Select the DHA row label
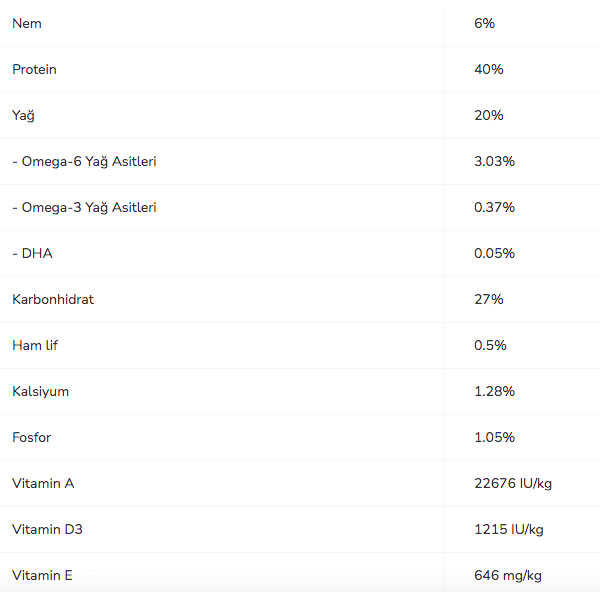Image resolution: width=600 pixels, height=600 pixels. coord(32,253)
